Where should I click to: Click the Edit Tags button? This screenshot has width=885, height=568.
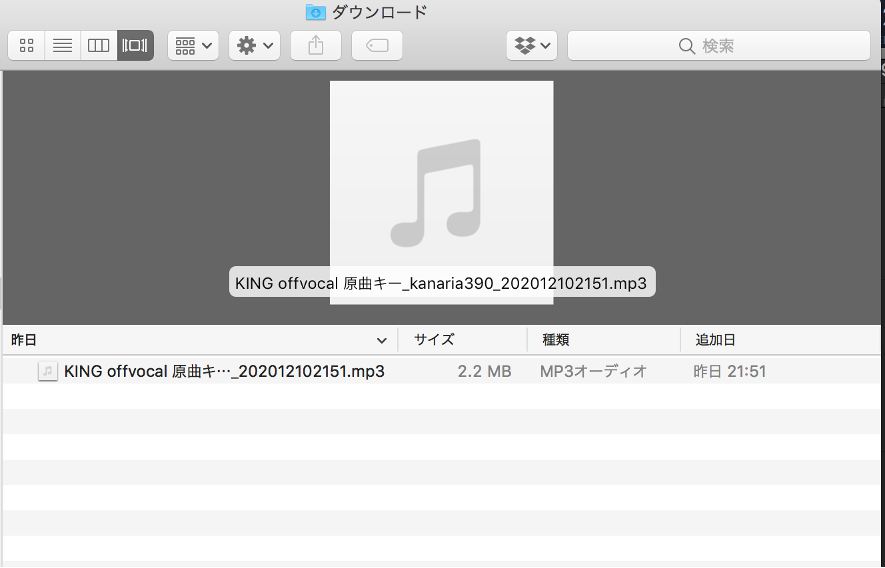pos(377,45)
